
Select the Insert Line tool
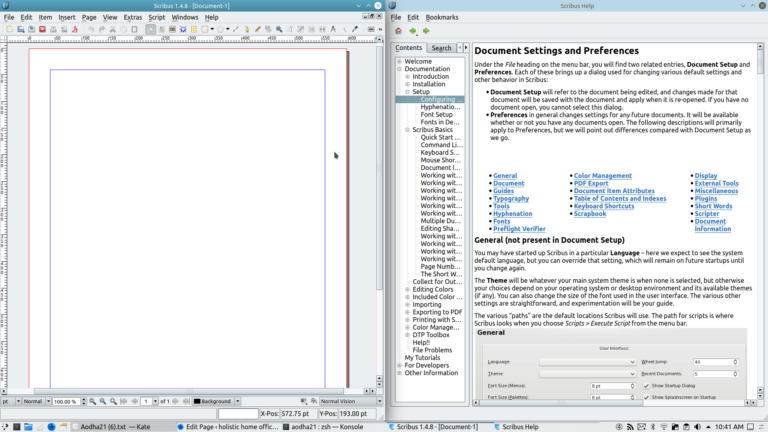coord(236,29)
